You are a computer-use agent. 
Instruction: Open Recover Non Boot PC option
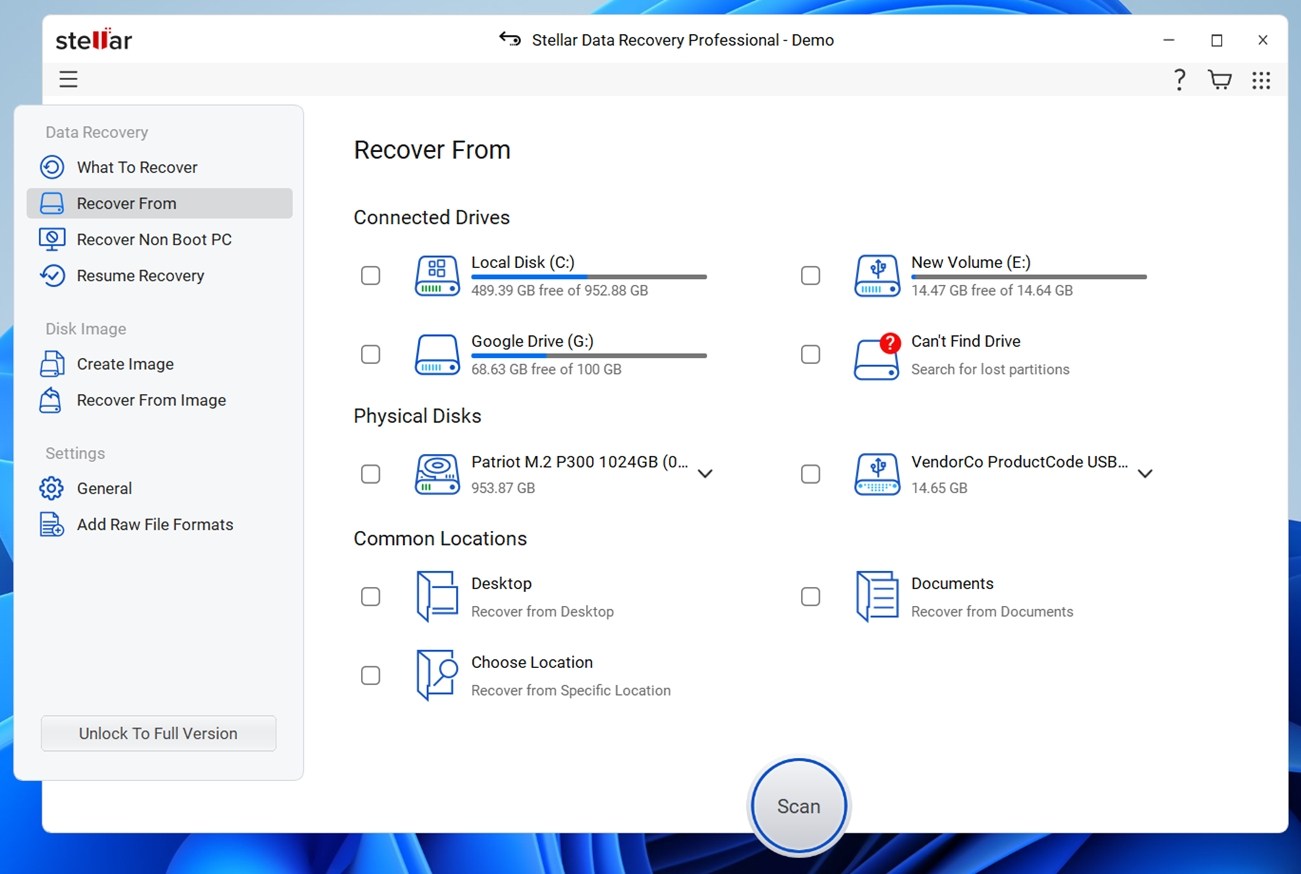pyautogui.click(x=153, y=239)
